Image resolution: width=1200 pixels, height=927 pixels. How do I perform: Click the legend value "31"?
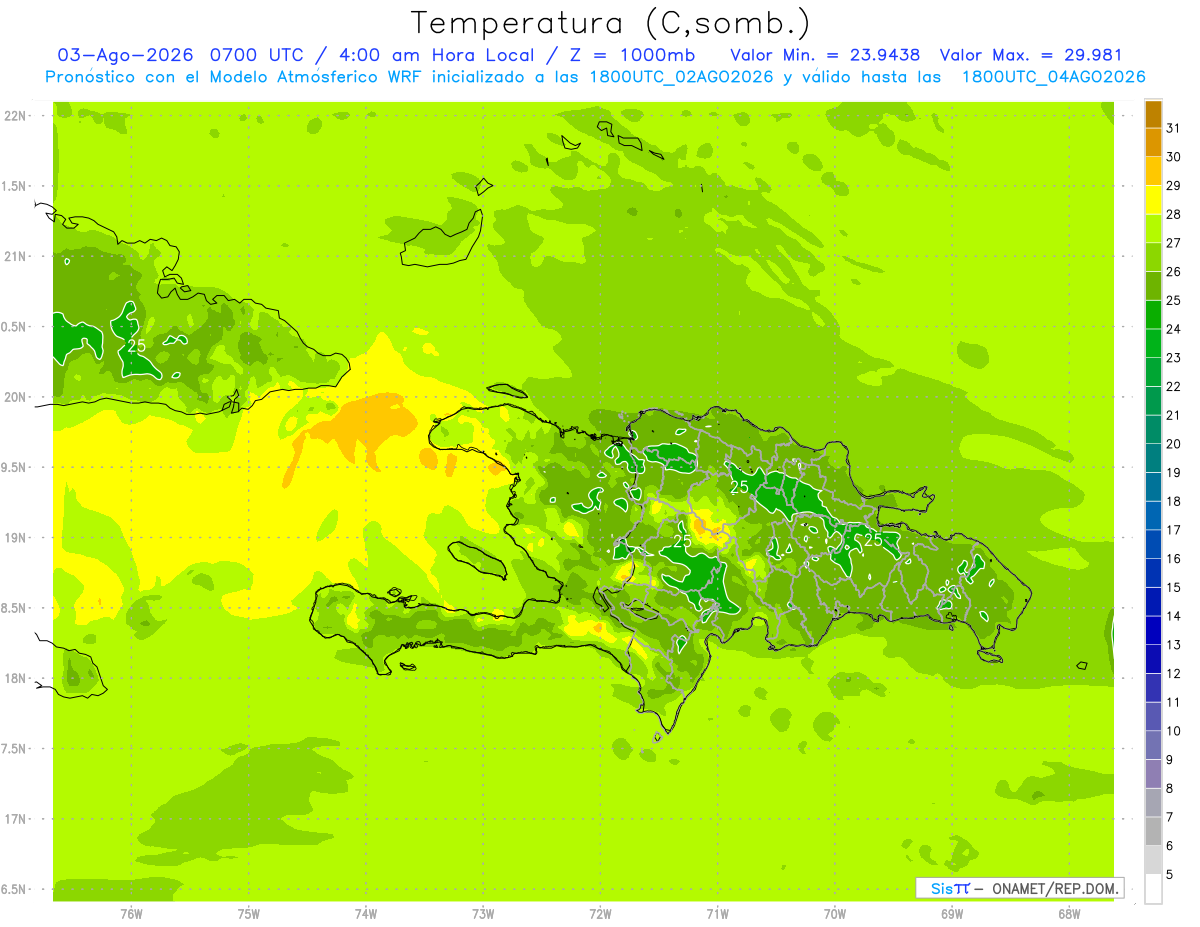1173,128
